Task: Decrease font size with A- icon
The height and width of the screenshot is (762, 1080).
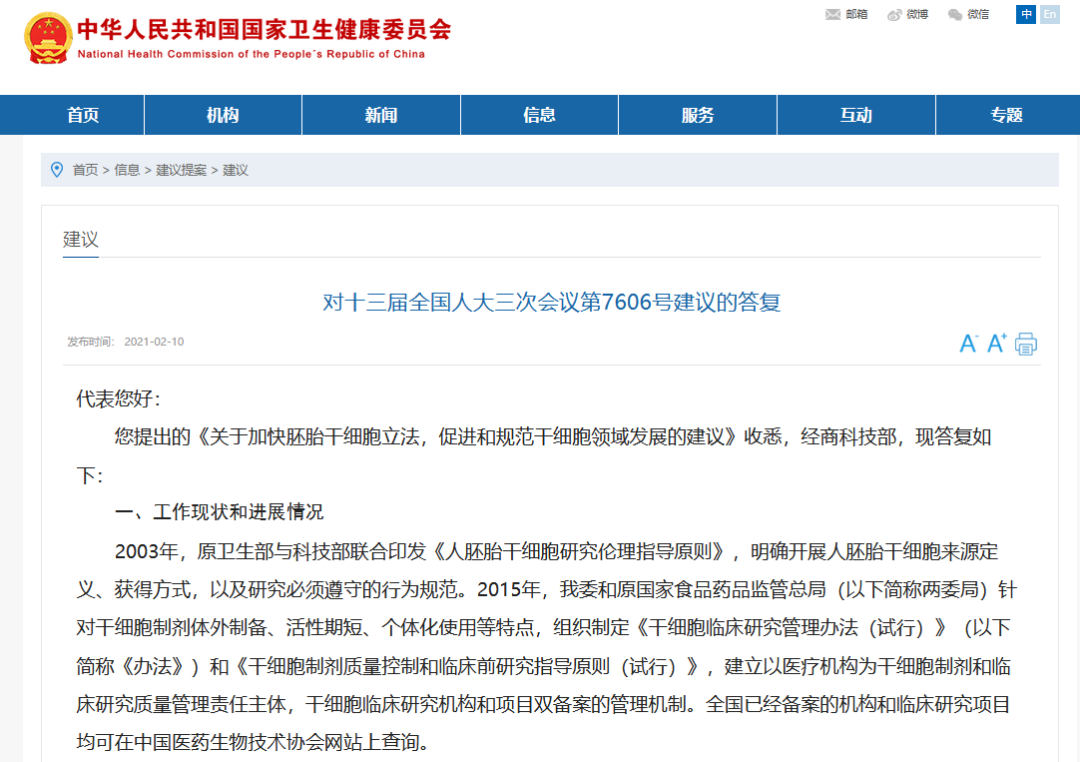Action: tap(968, 343)
